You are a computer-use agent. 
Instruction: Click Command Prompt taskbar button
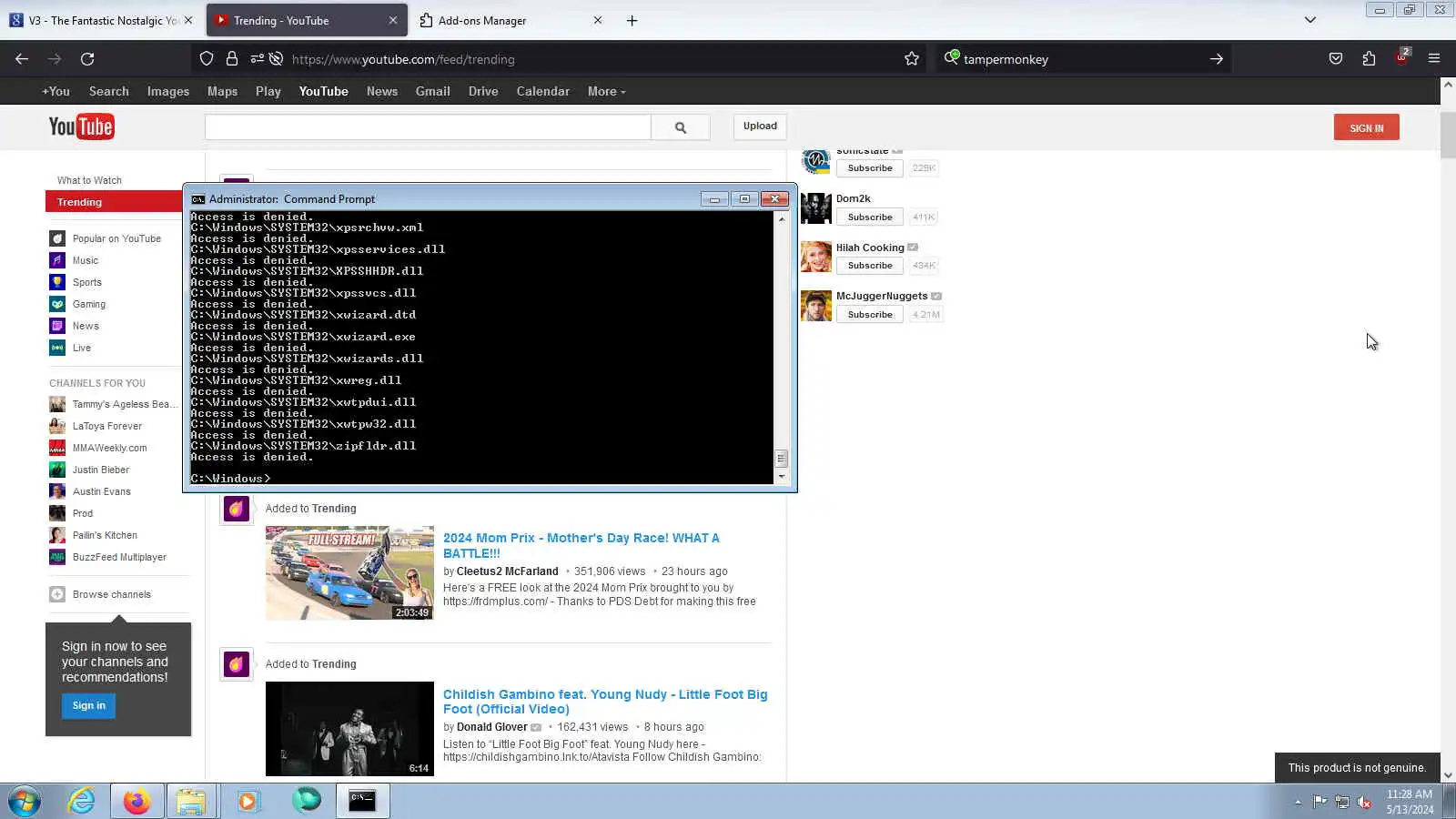[362, 801]
